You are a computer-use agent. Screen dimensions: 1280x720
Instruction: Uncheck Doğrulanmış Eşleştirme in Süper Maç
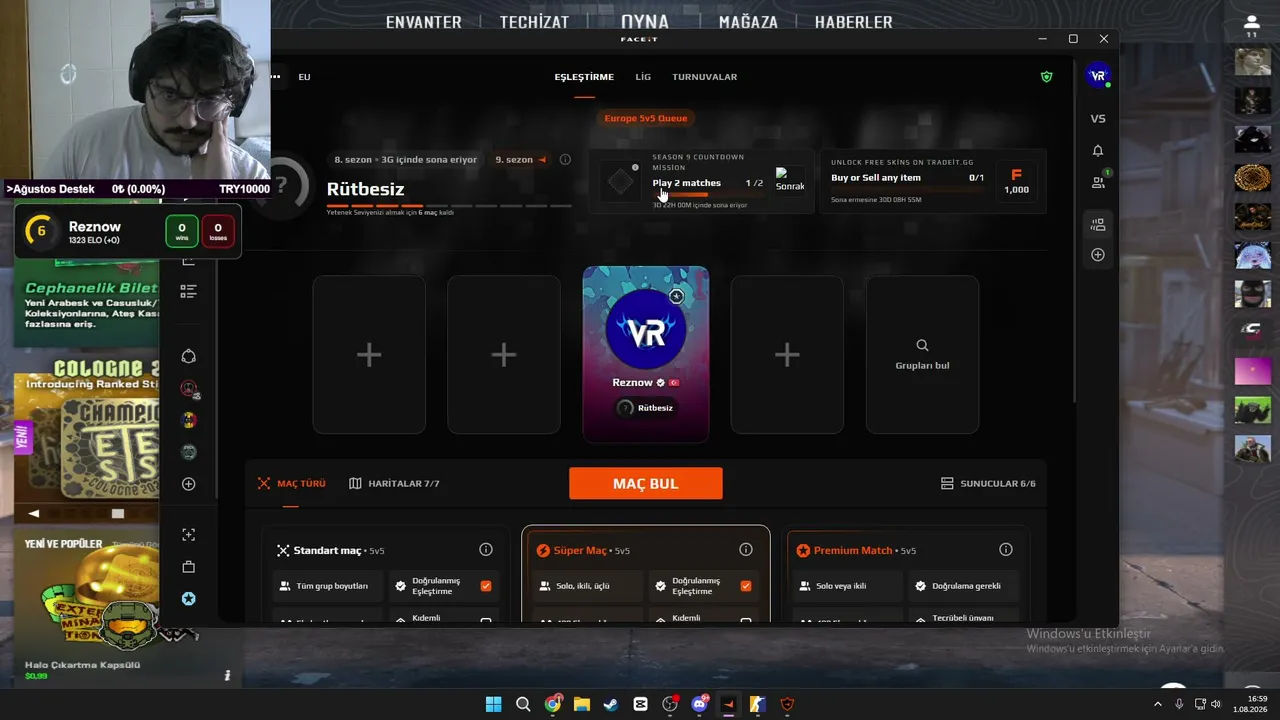click(746, 586)
